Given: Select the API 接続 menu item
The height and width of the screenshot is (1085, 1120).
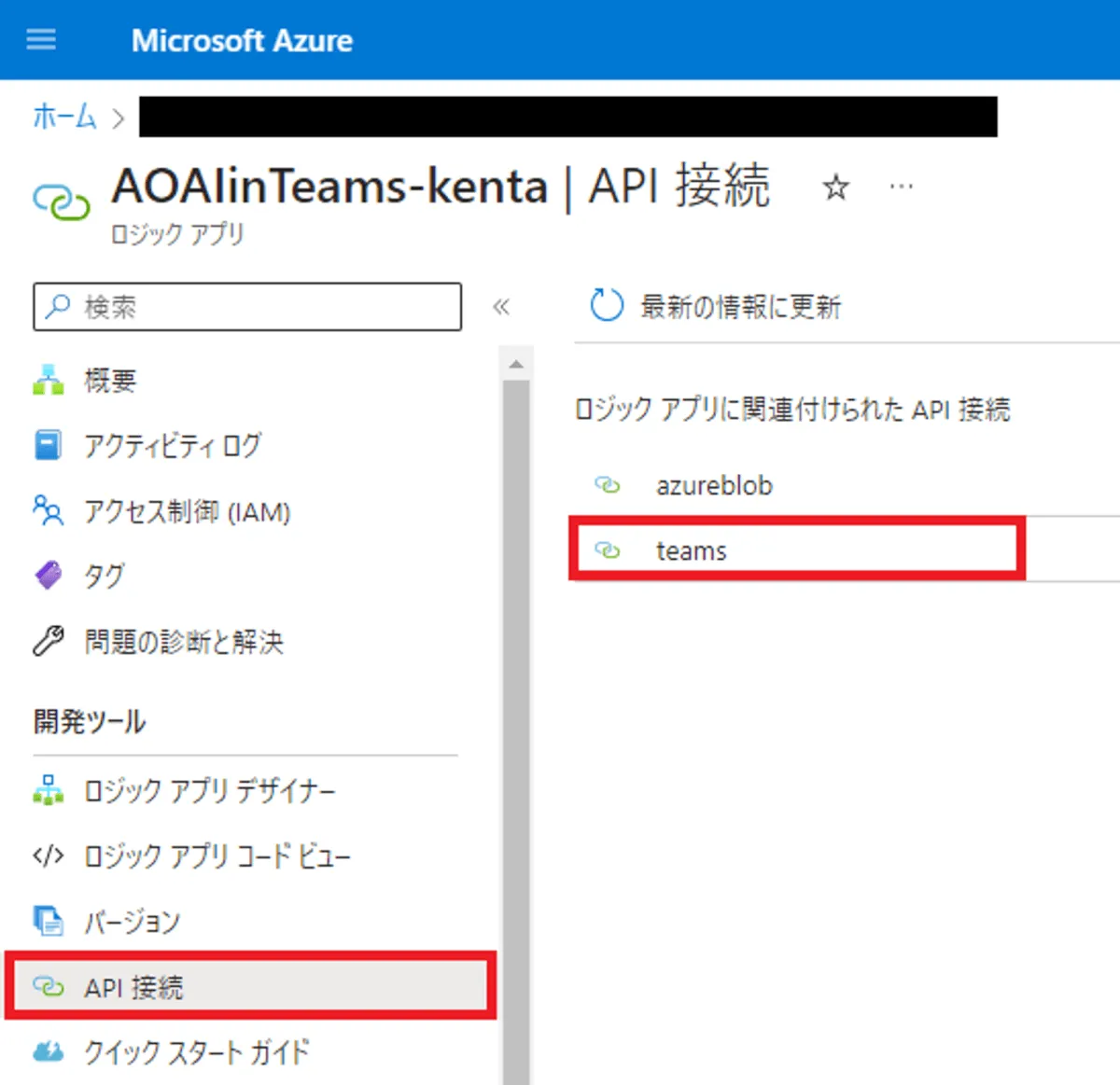Looking at the screenshot, I should (x=133, y=987).
